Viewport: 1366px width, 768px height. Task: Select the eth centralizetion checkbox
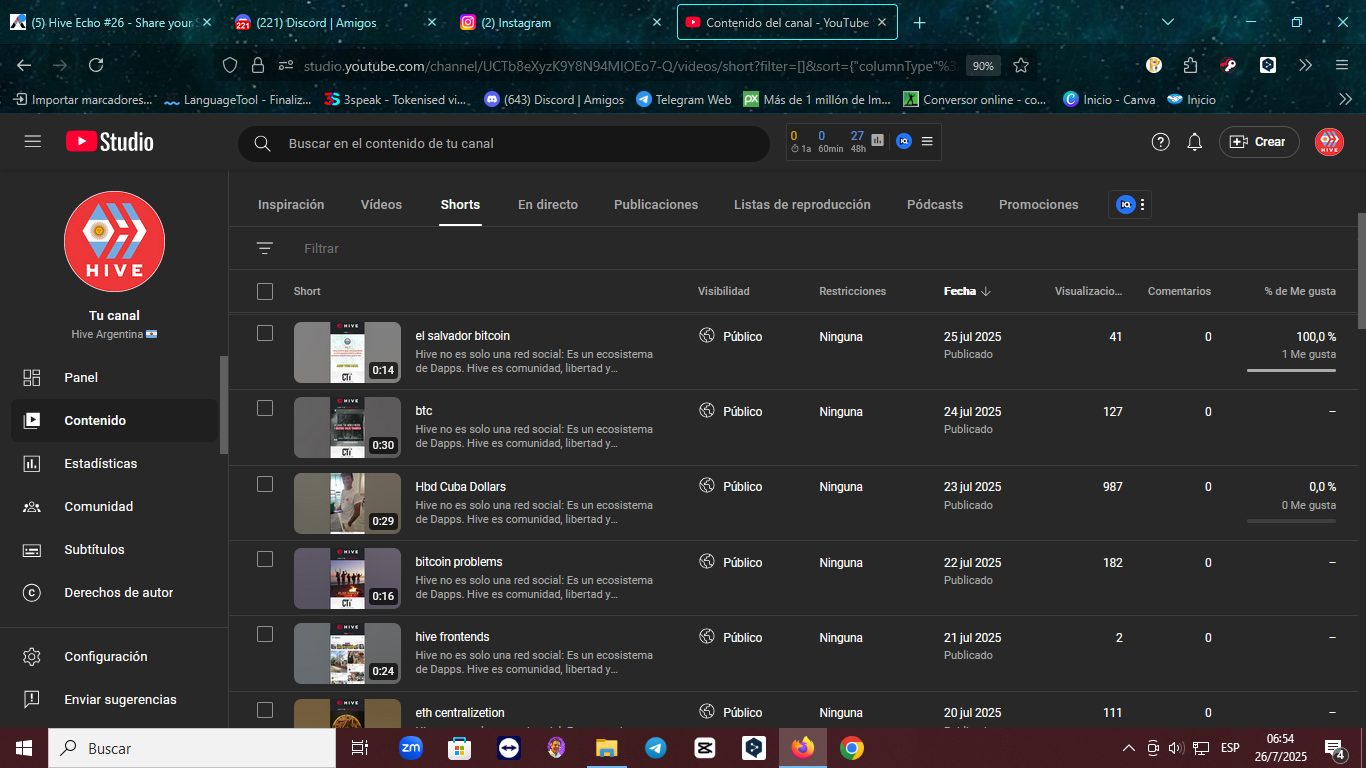tap(265, 710)
